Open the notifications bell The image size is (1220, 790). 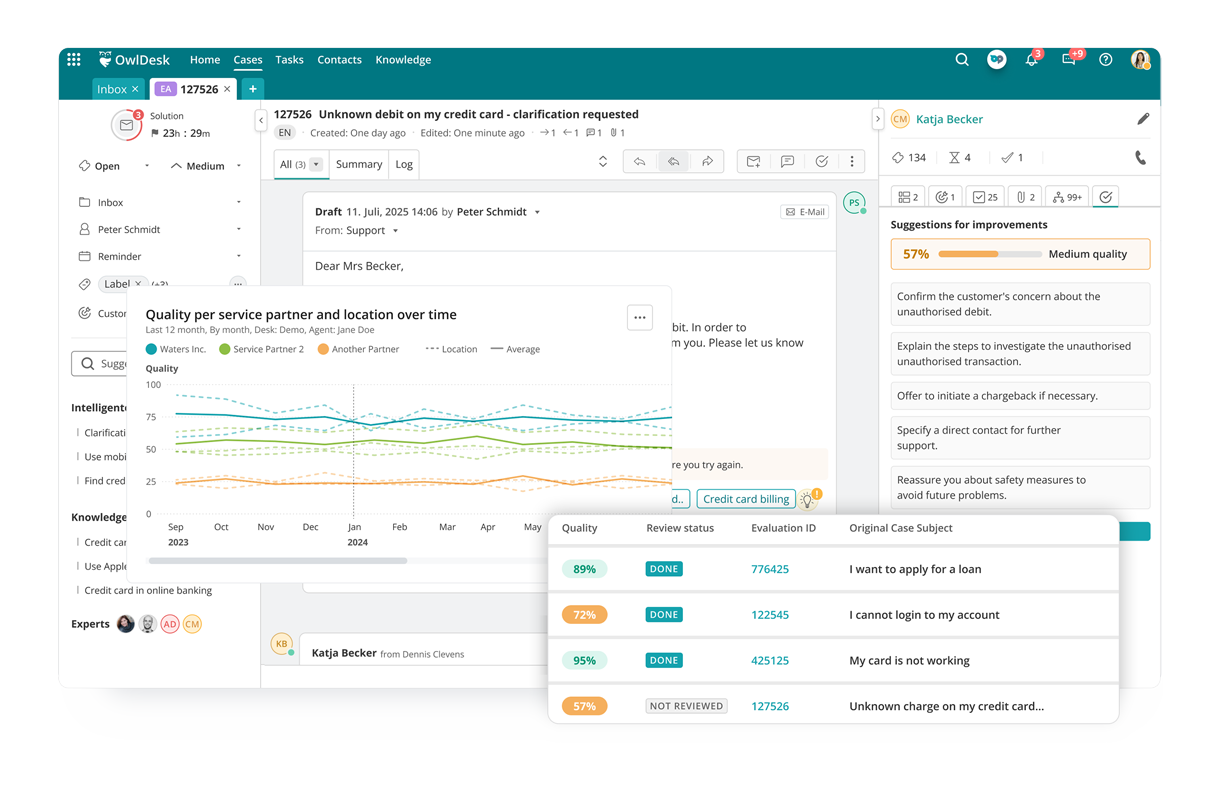tap(1031, 61)
